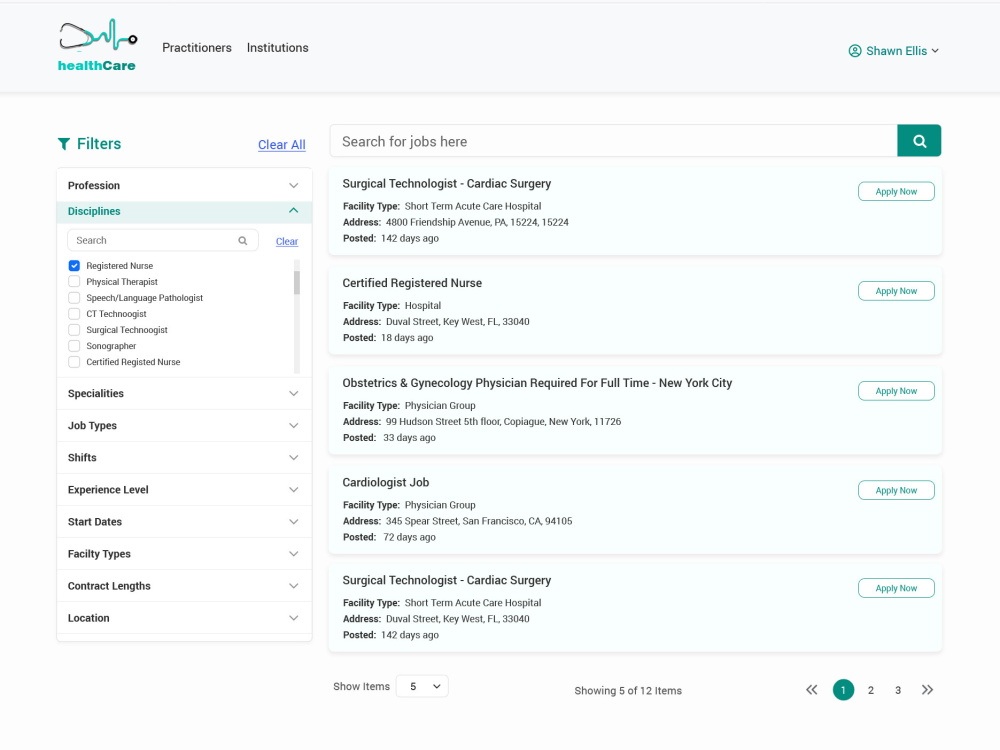The image size is (1000, 750).
Task: Click the Clear All filters link
Action: (x=281, y=145)
